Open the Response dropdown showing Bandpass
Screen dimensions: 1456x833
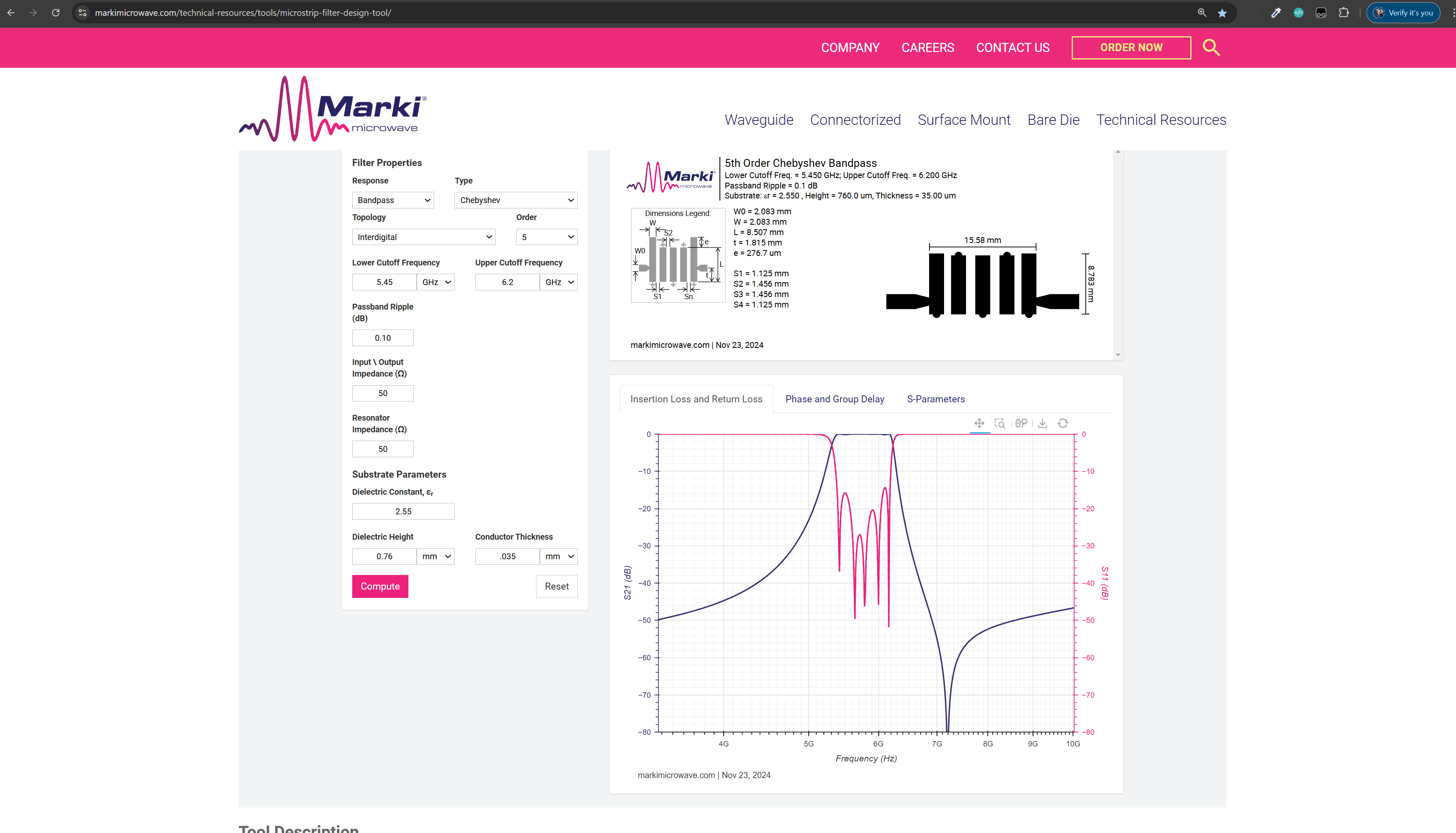393,200
